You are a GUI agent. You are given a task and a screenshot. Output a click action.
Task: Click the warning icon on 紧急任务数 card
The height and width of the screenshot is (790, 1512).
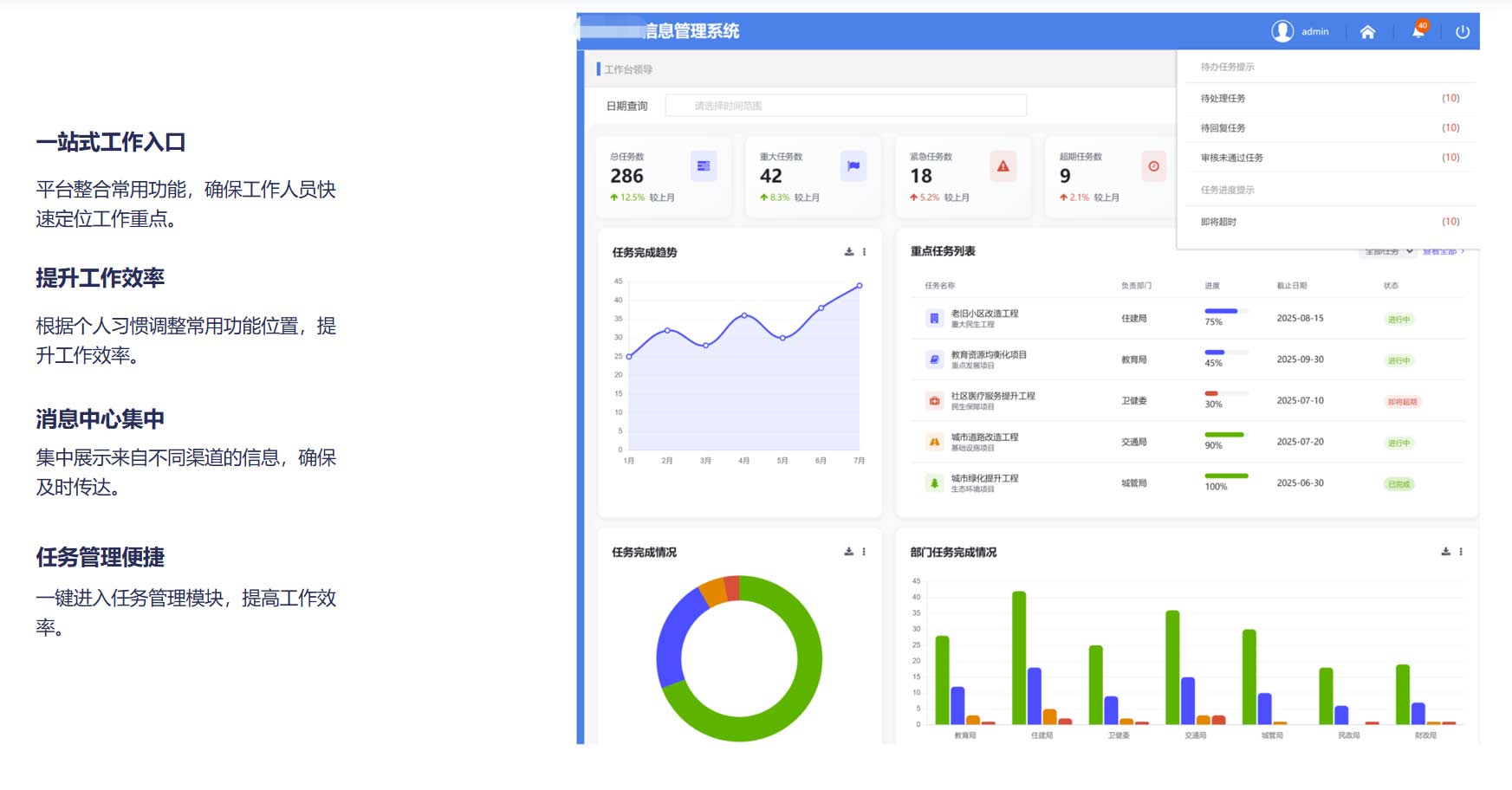[1003, 165]
